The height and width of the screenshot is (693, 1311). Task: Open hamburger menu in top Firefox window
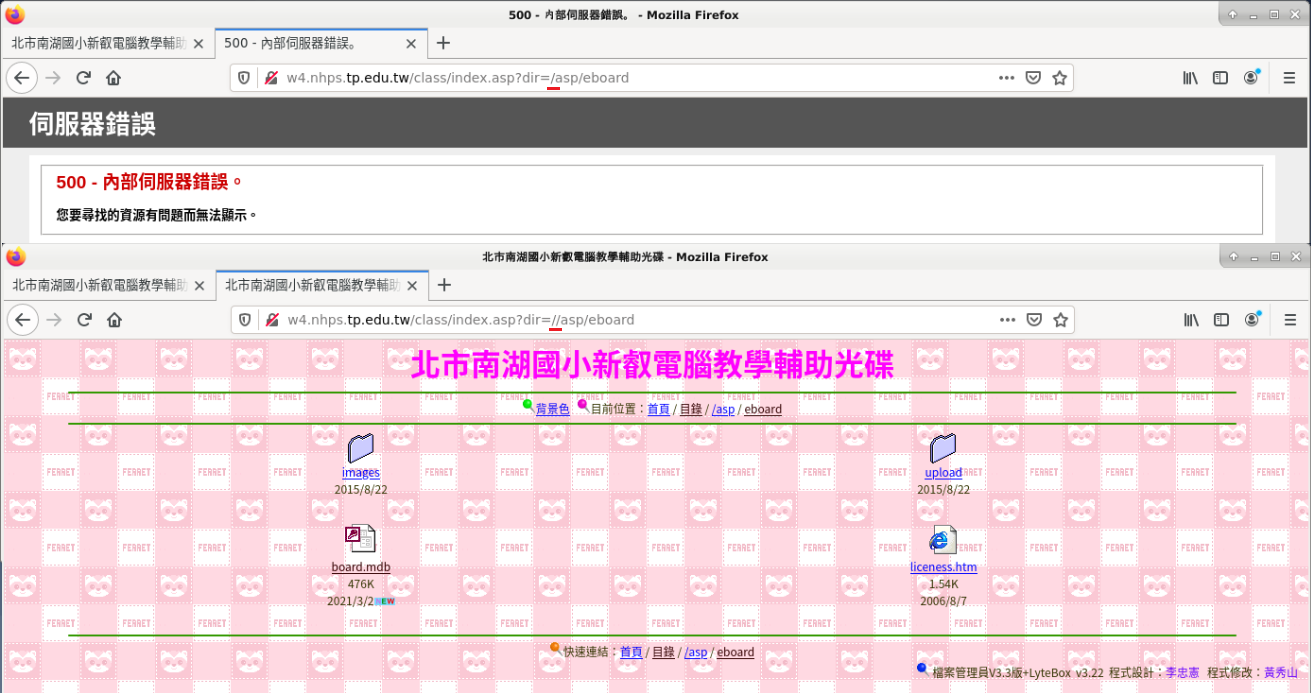(x=1290, y=78)
